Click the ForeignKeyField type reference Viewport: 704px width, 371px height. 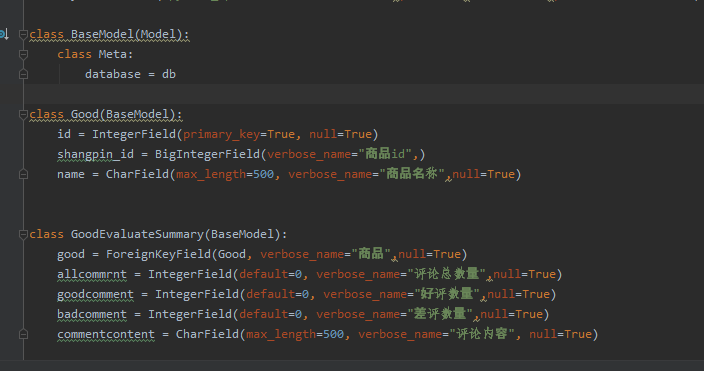click(158, 254)
